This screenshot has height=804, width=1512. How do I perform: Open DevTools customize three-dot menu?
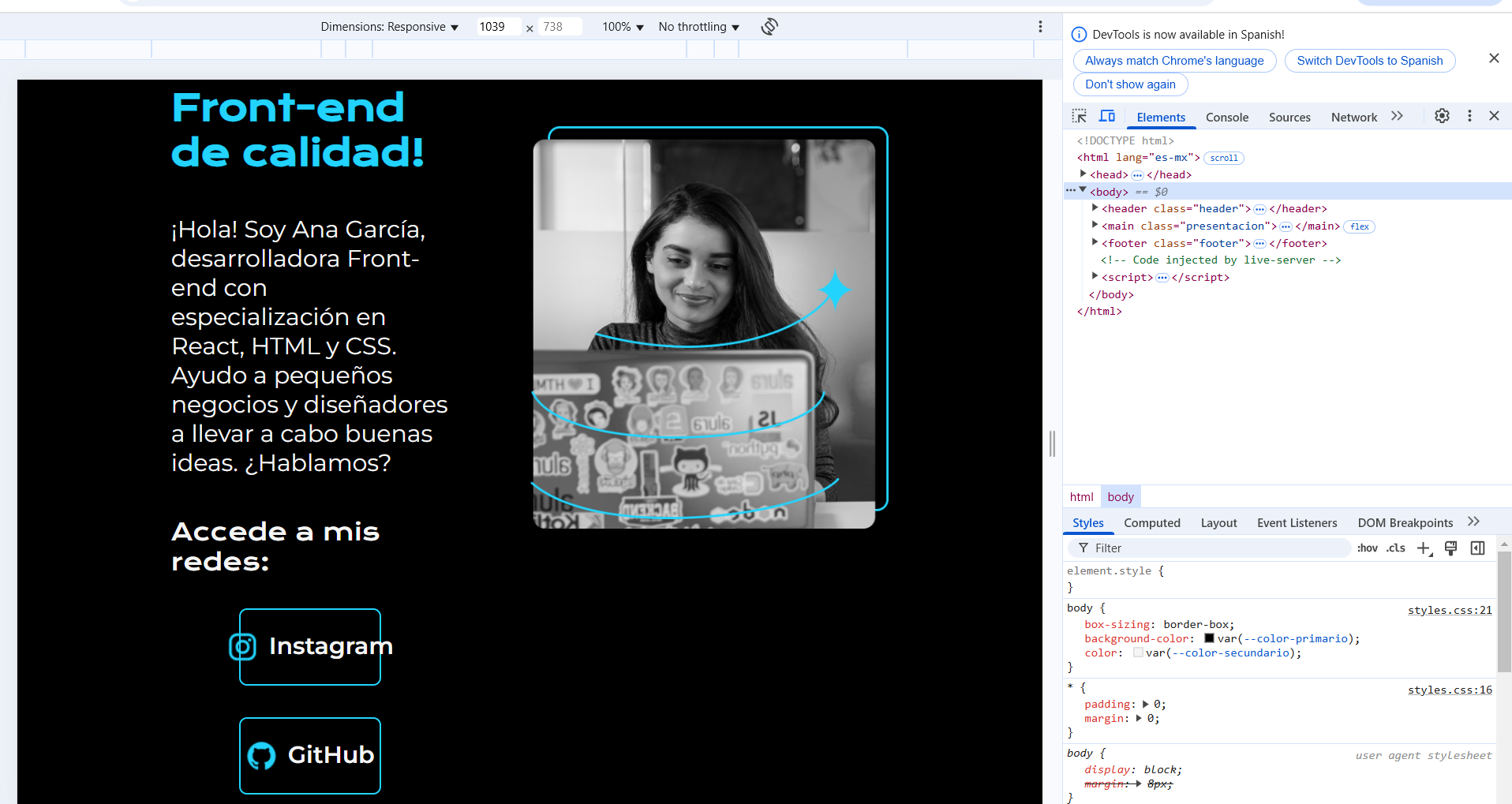1469,116
